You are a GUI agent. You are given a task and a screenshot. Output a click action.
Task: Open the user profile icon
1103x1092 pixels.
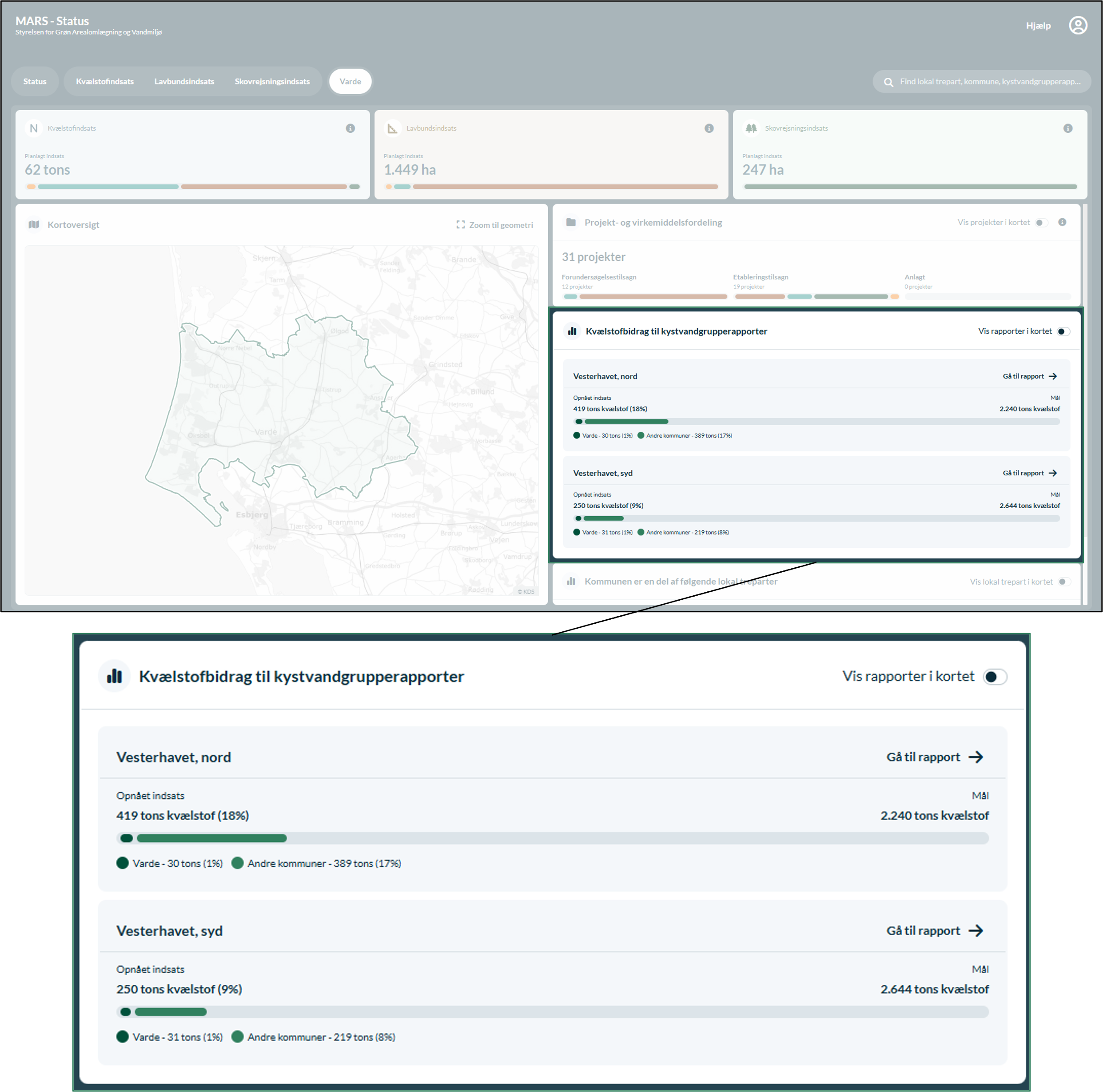point(1077,26)
